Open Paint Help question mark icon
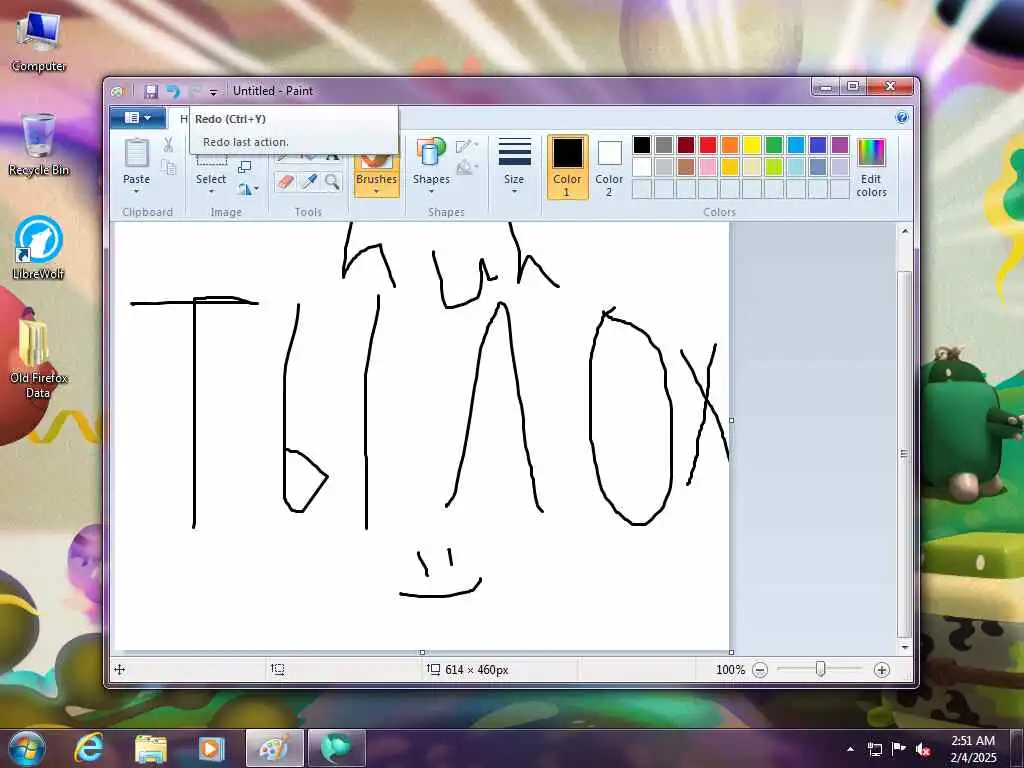 pos(902,118)
